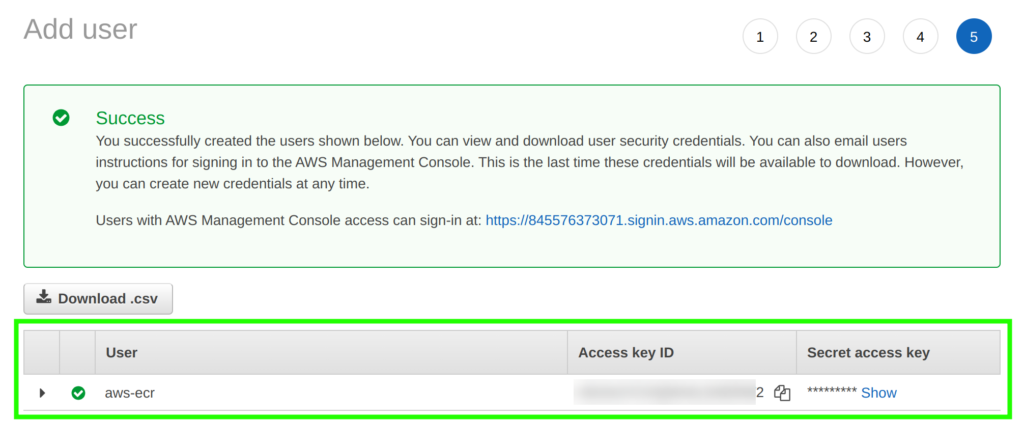
Task: Select step 3 in the wizard
Action: (x=867, y=37)
